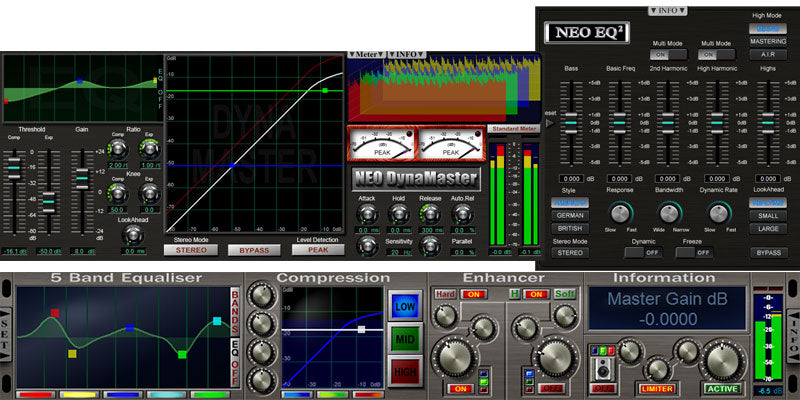Toggle the Freeze OFF switch in NEO EQ
This screenshot has width=800, height=400.
(694, 252)
